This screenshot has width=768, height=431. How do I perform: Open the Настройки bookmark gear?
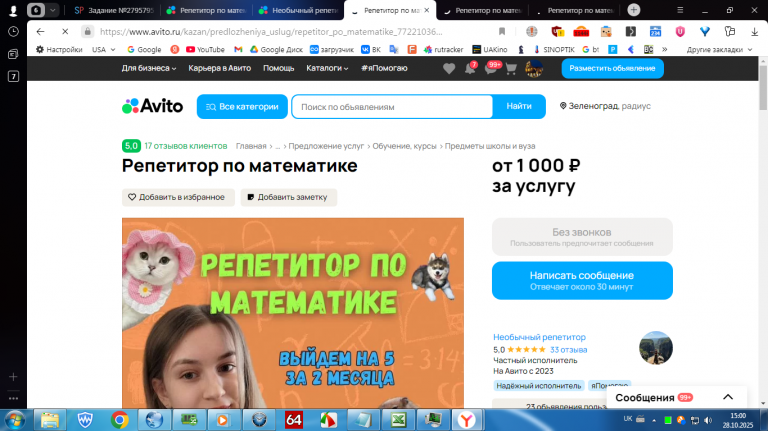(59, 49)
